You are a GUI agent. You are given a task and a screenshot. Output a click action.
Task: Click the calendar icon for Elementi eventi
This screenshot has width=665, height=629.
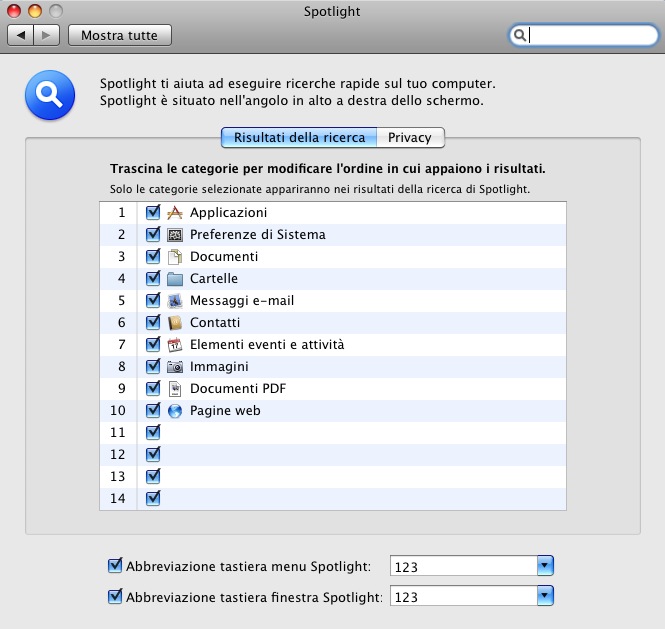(174, 345)
